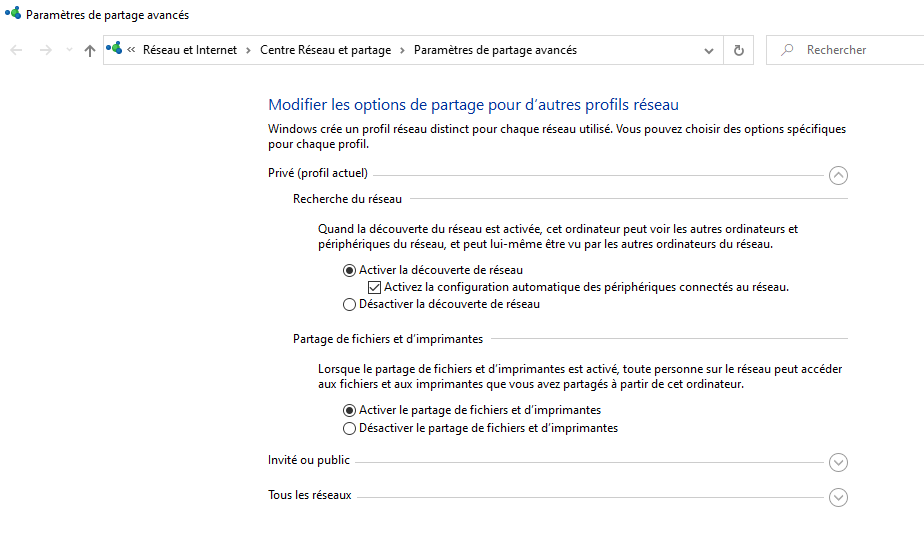Select 'Paramètres de partage avancés' breadcrumb

point(495,50)
